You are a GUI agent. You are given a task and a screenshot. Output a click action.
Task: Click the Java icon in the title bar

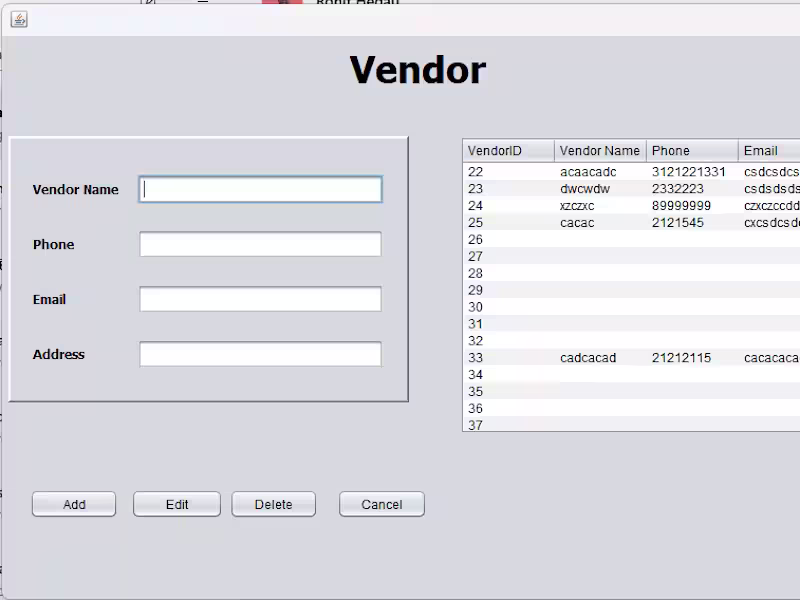(19, 19)
